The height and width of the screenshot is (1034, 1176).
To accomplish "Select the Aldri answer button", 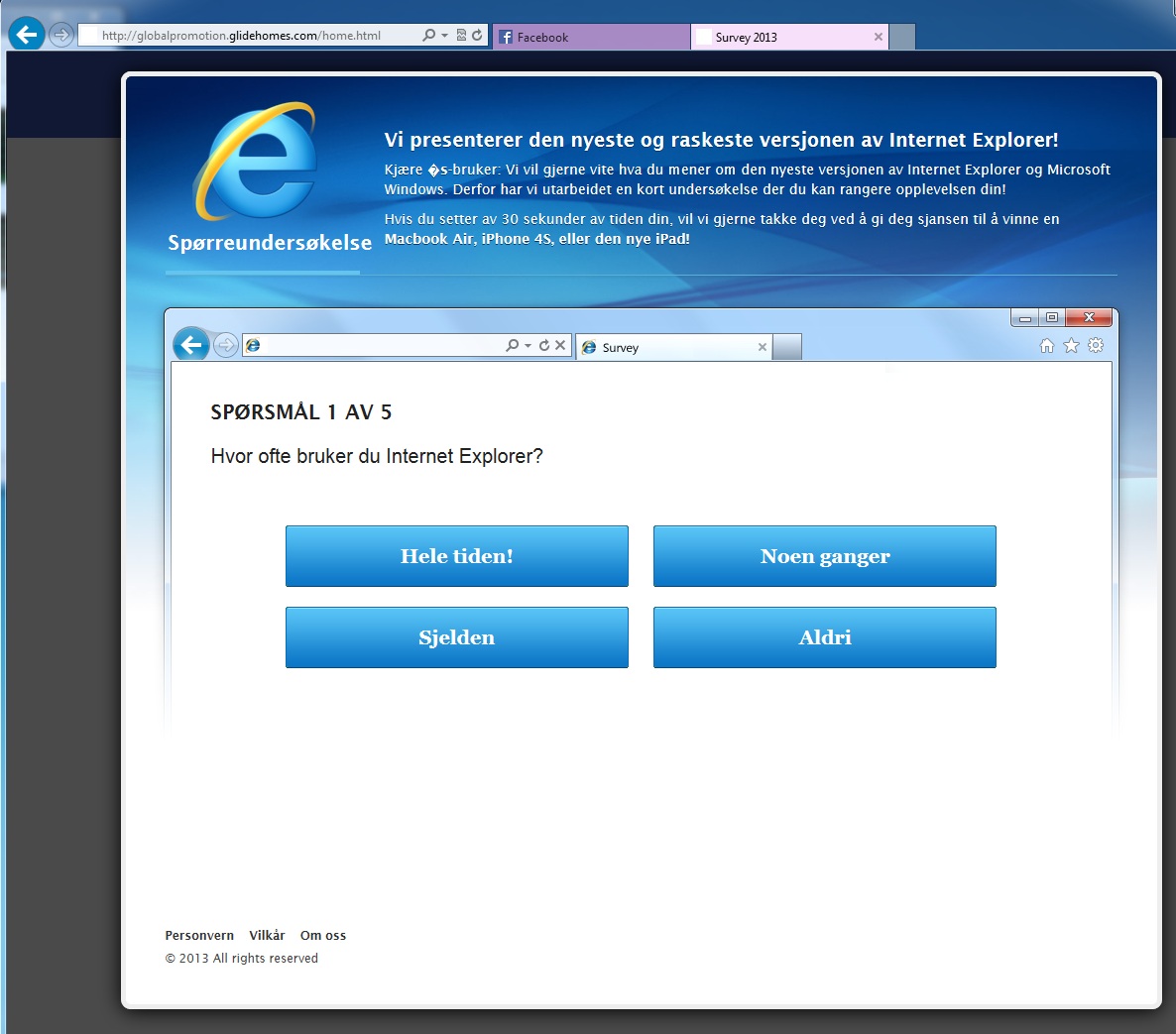I will click(x=825, y=637).
